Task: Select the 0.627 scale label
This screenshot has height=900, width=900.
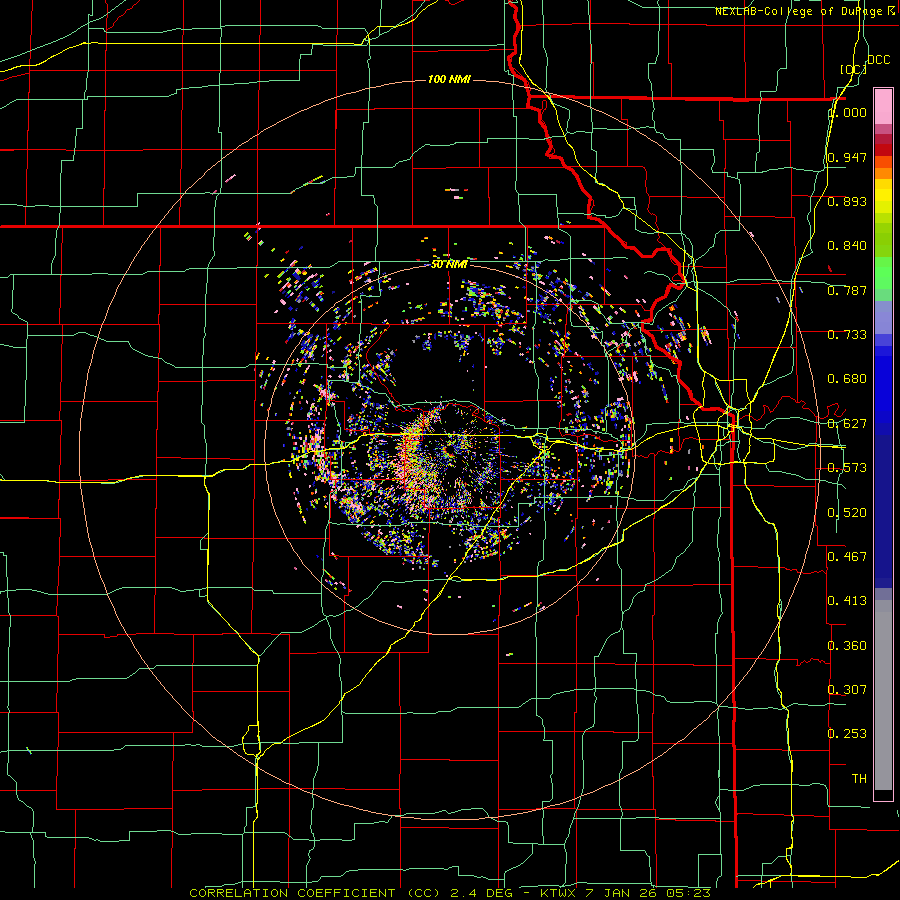Action: click(x=847, y=424)
